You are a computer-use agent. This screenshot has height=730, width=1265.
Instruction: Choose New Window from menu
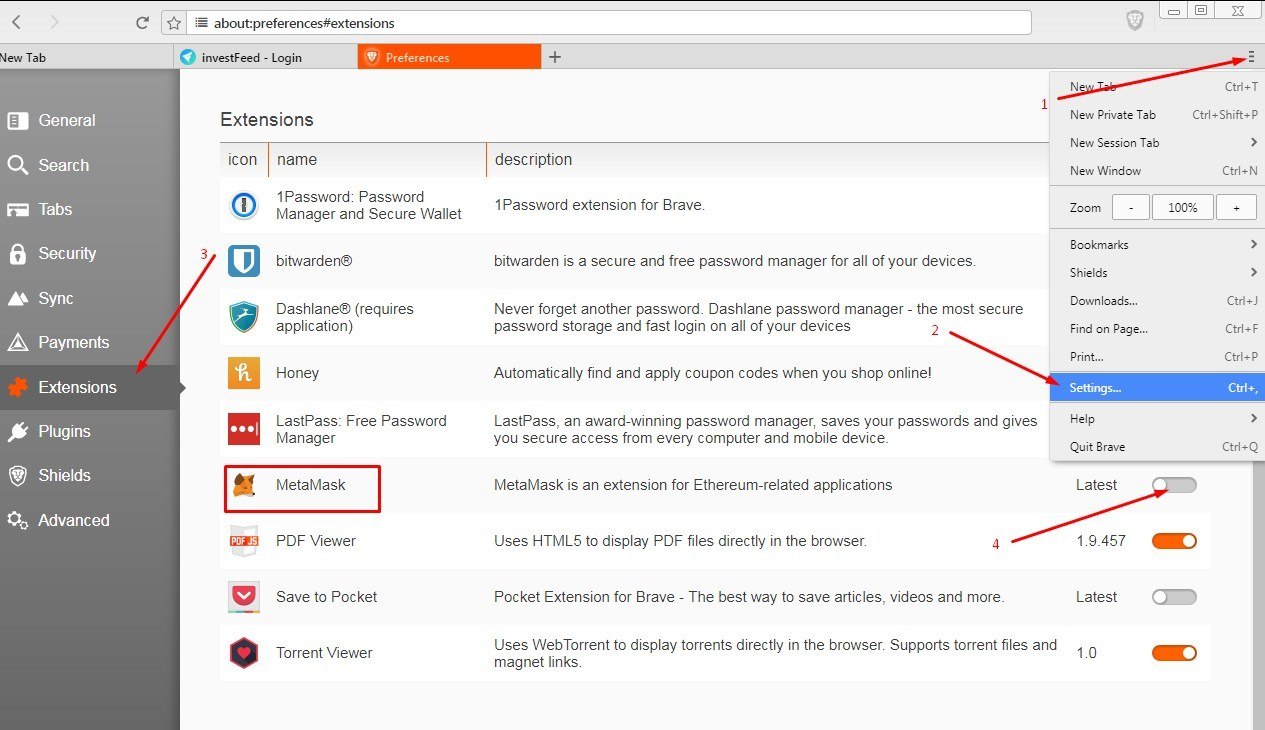click(x=1157, y=171)
